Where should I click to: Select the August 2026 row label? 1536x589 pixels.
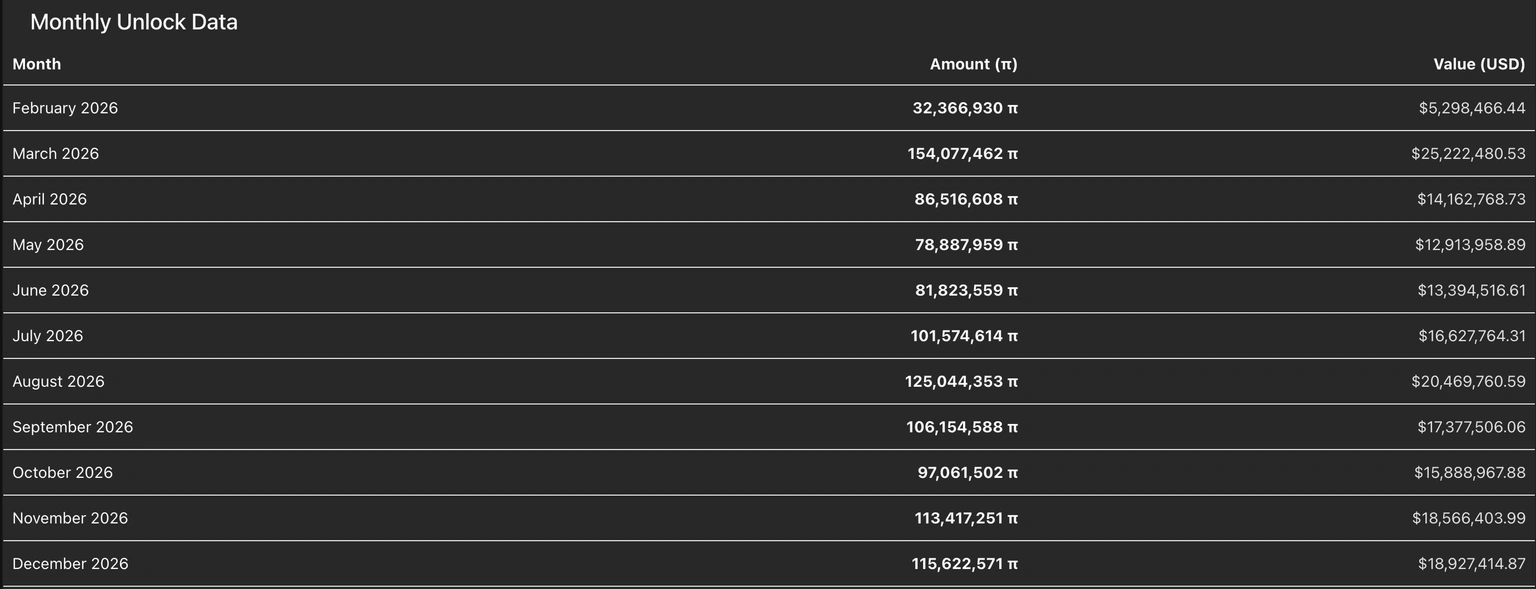pyautogui.click(x=58, y=381)
